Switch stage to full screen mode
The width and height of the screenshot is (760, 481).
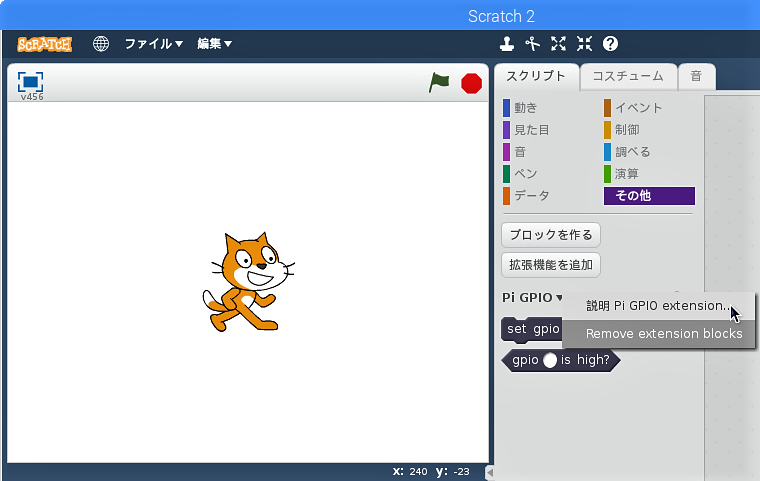(x=31, y=82)
